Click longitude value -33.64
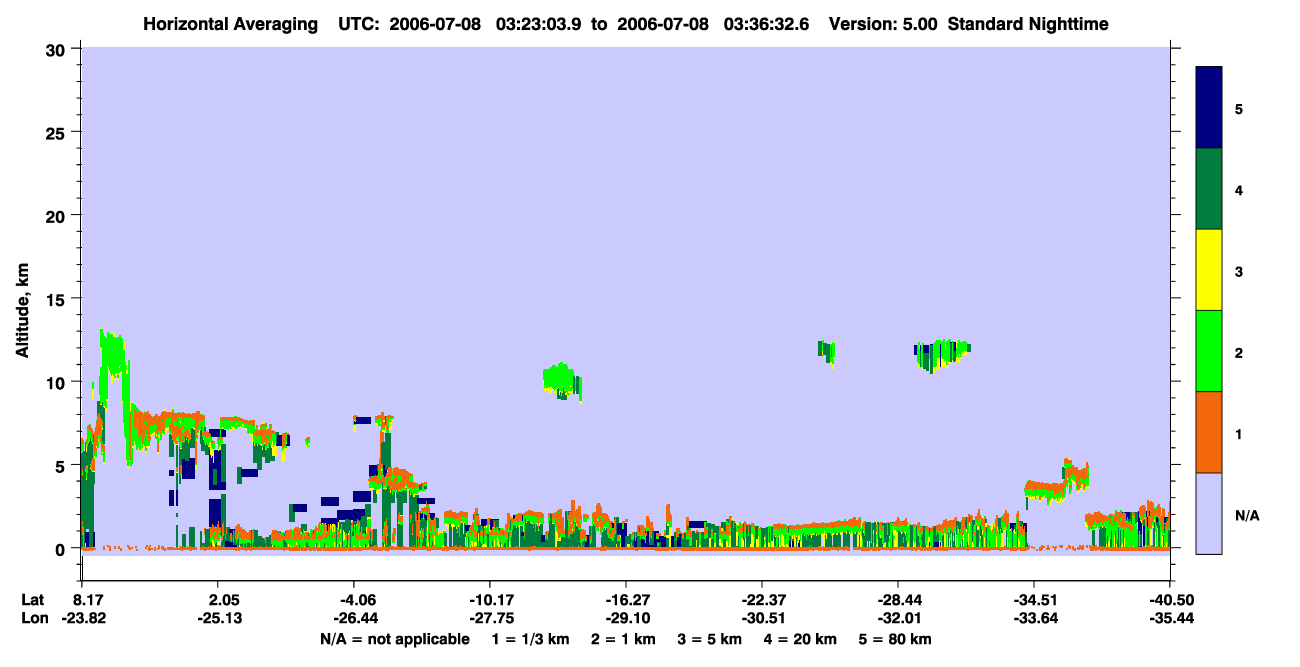 (x=1034, y=618)
